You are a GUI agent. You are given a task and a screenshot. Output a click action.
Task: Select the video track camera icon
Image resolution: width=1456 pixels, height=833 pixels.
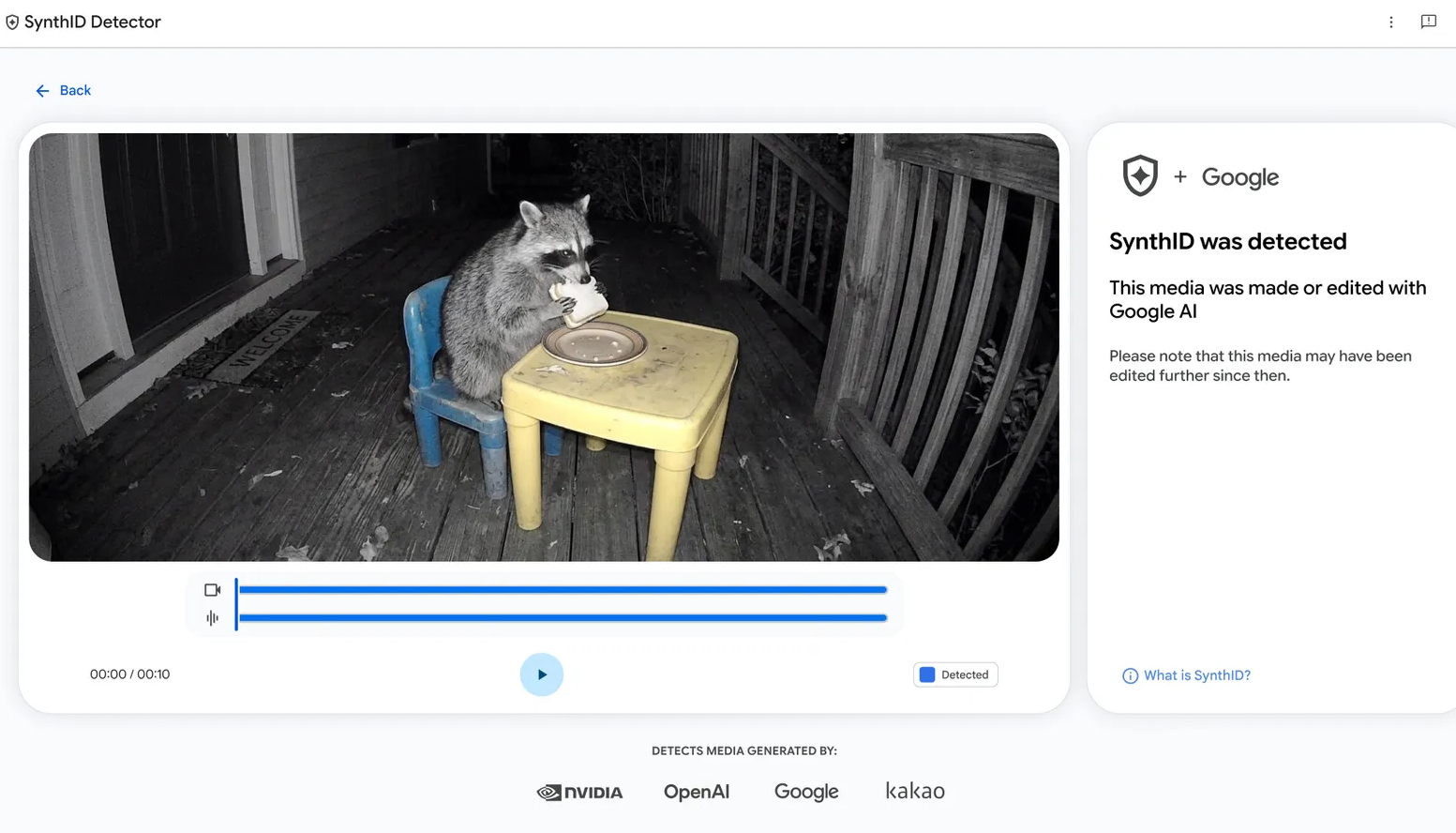213,590
